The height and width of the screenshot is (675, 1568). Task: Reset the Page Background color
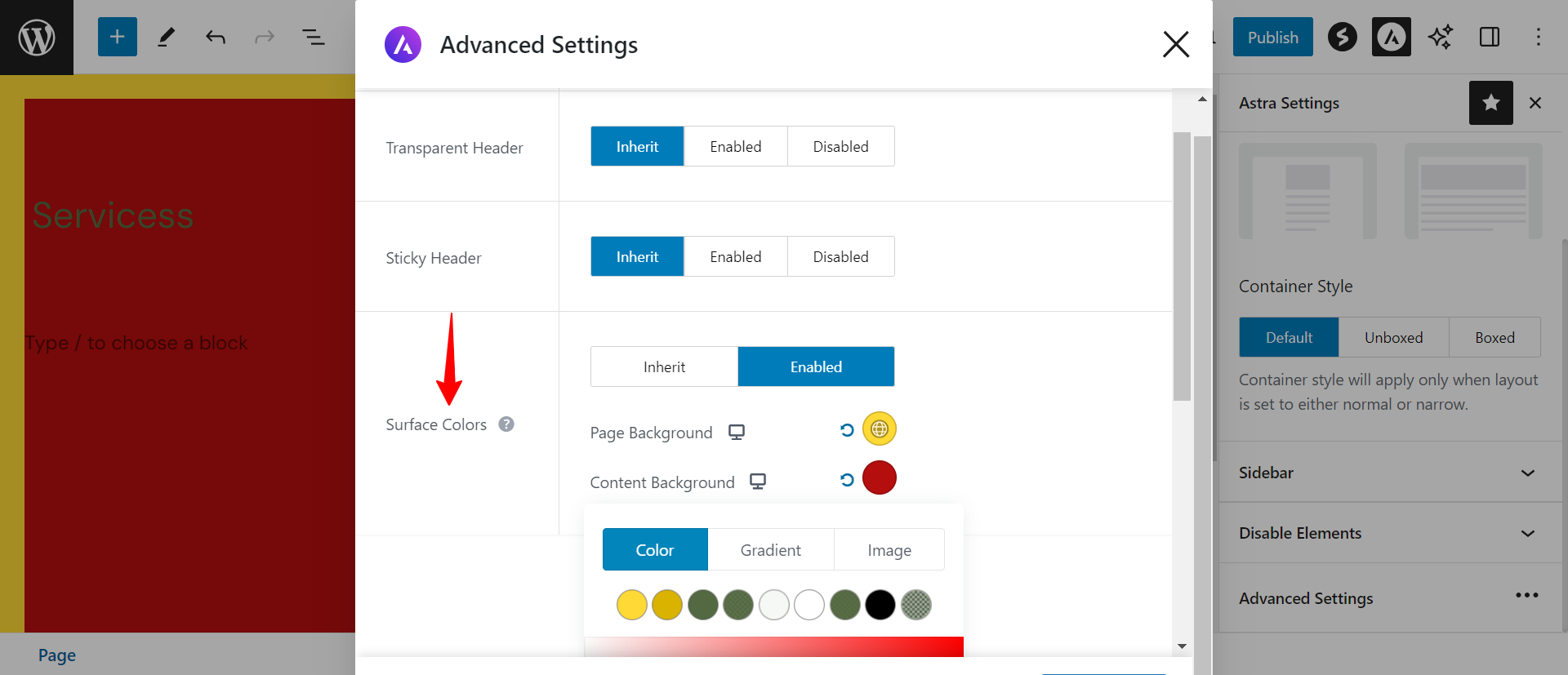[847, 430]
